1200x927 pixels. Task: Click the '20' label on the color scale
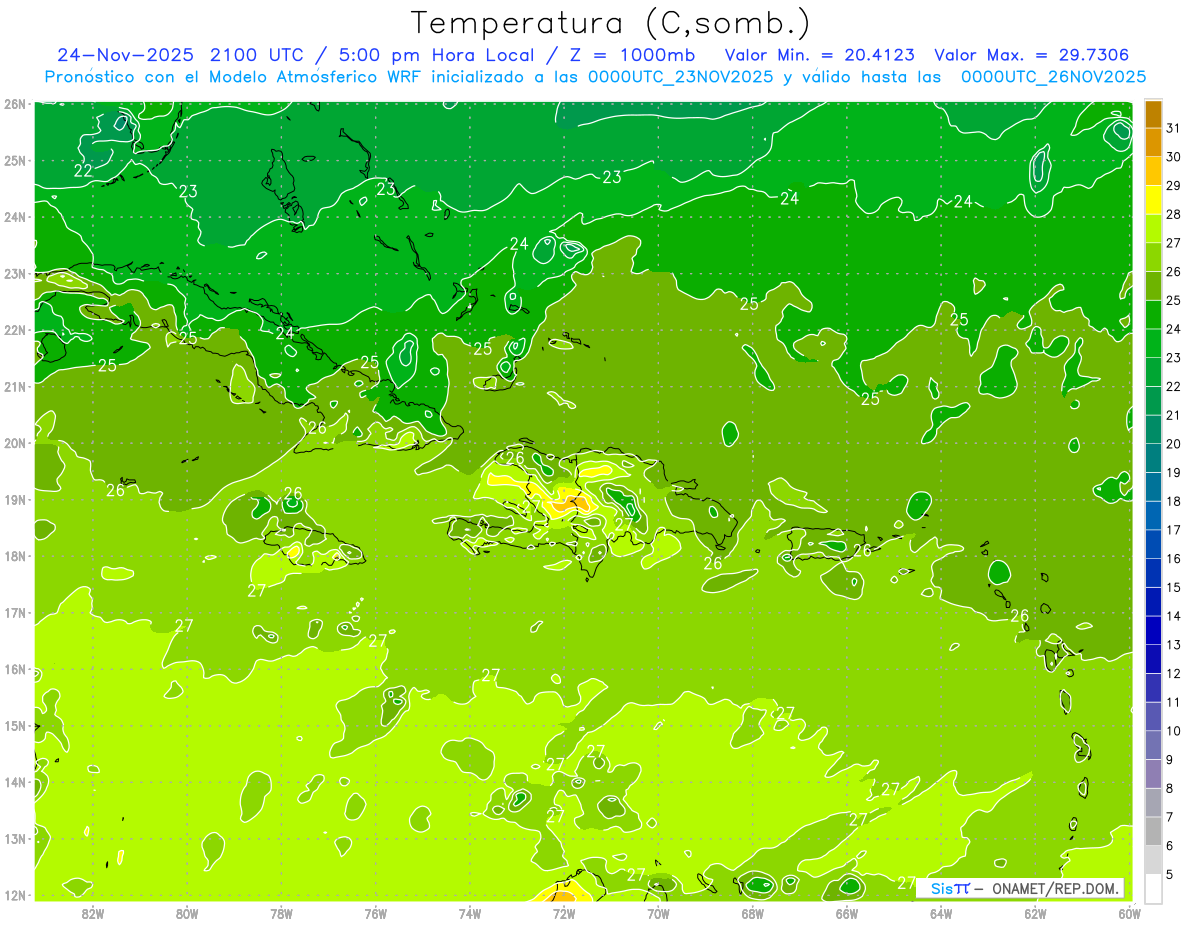tap(1174, 444)
